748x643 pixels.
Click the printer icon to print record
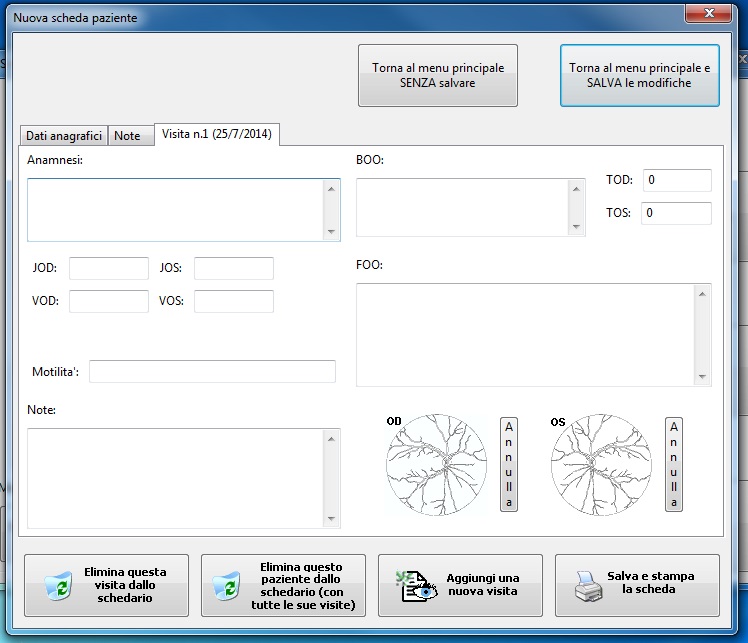(x=589, y=586)
